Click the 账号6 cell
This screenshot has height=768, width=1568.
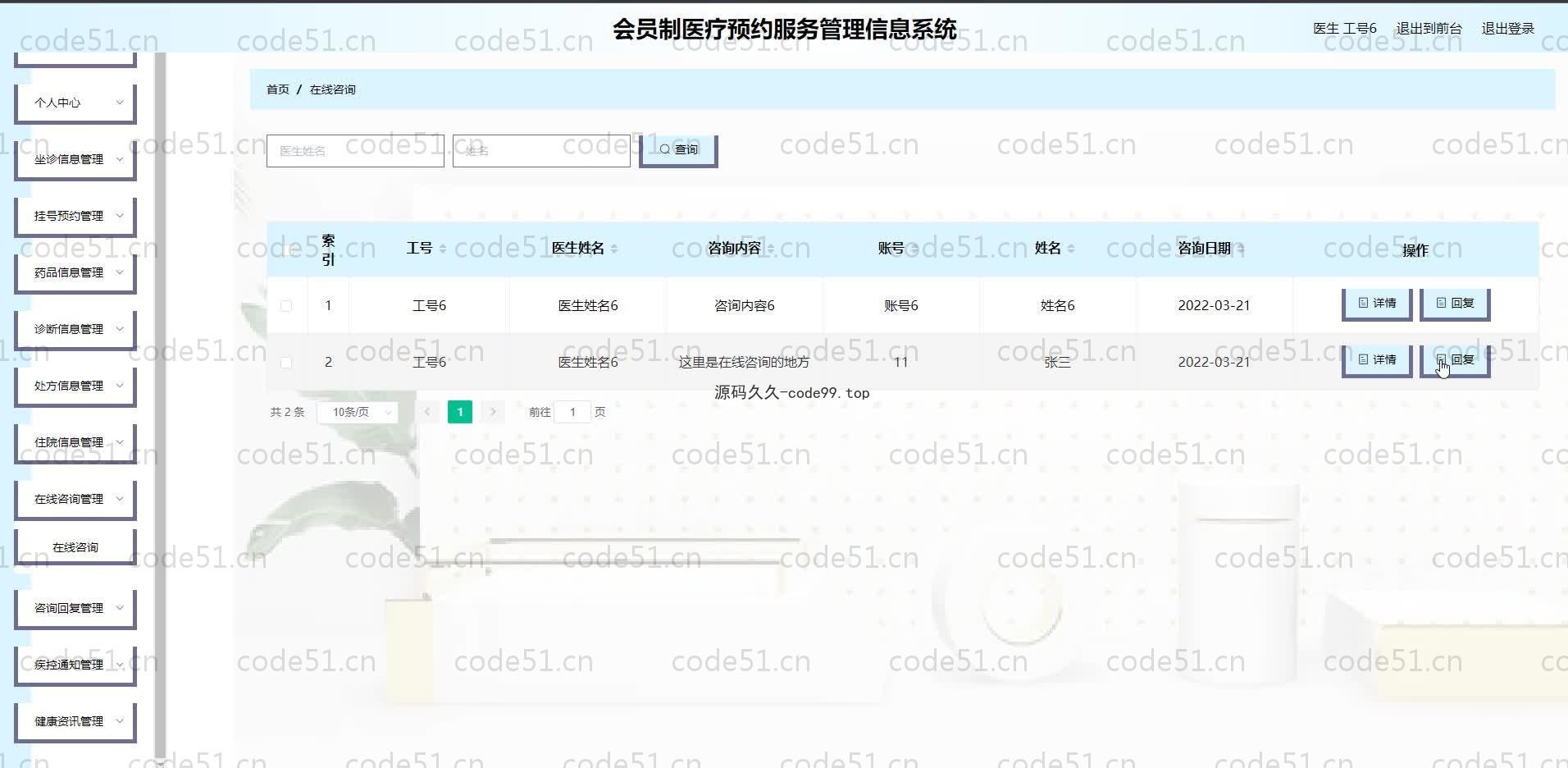(x=901, y=305)
